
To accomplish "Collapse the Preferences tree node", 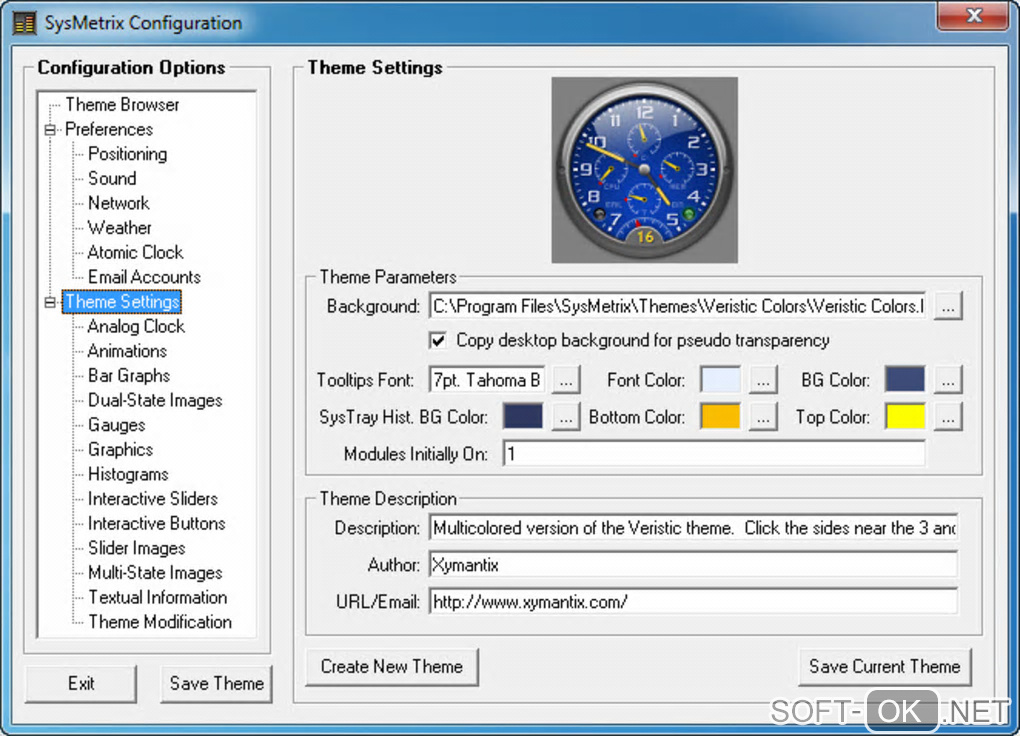I will click(x=50, y=129).
